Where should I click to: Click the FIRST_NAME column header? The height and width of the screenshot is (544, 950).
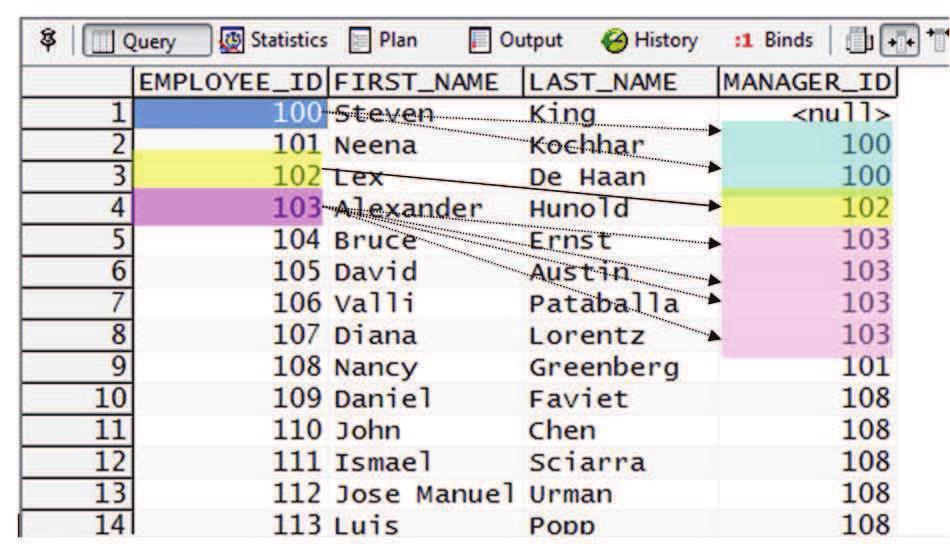click(425, 82)
